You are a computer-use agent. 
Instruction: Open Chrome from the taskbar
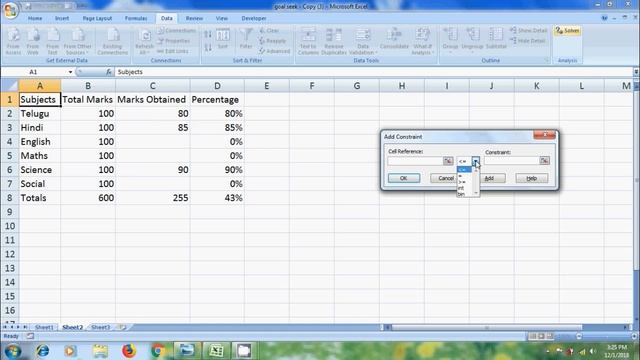(158, 351)
